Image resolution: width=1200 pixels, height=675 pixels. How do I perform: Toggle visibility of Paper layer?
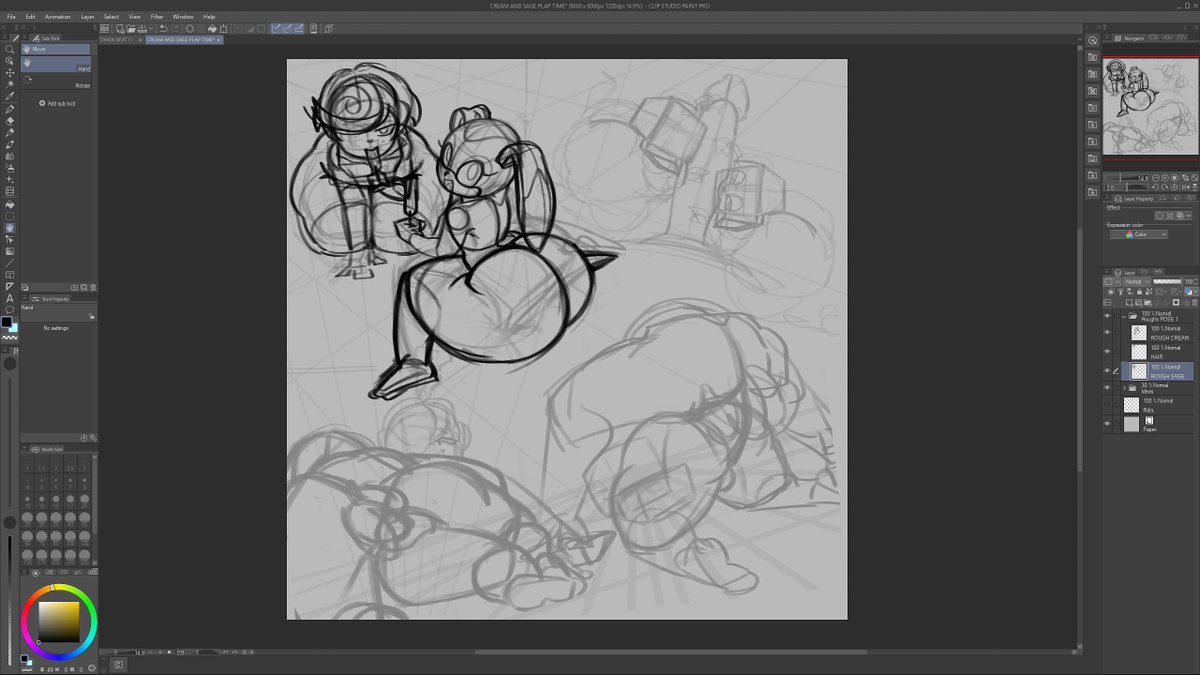point(1107,423)
